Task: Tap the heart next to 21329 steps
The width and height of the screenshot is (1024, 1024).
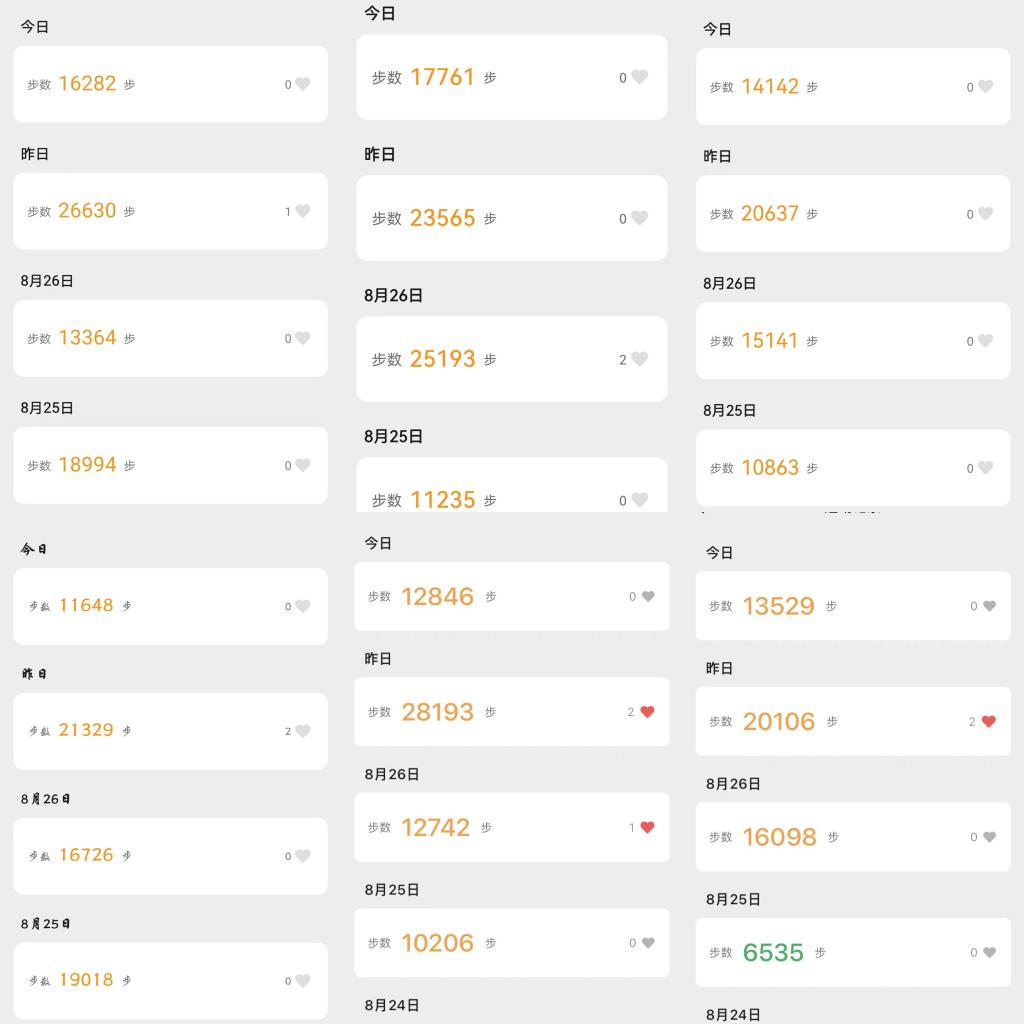Action: [303, 731]
